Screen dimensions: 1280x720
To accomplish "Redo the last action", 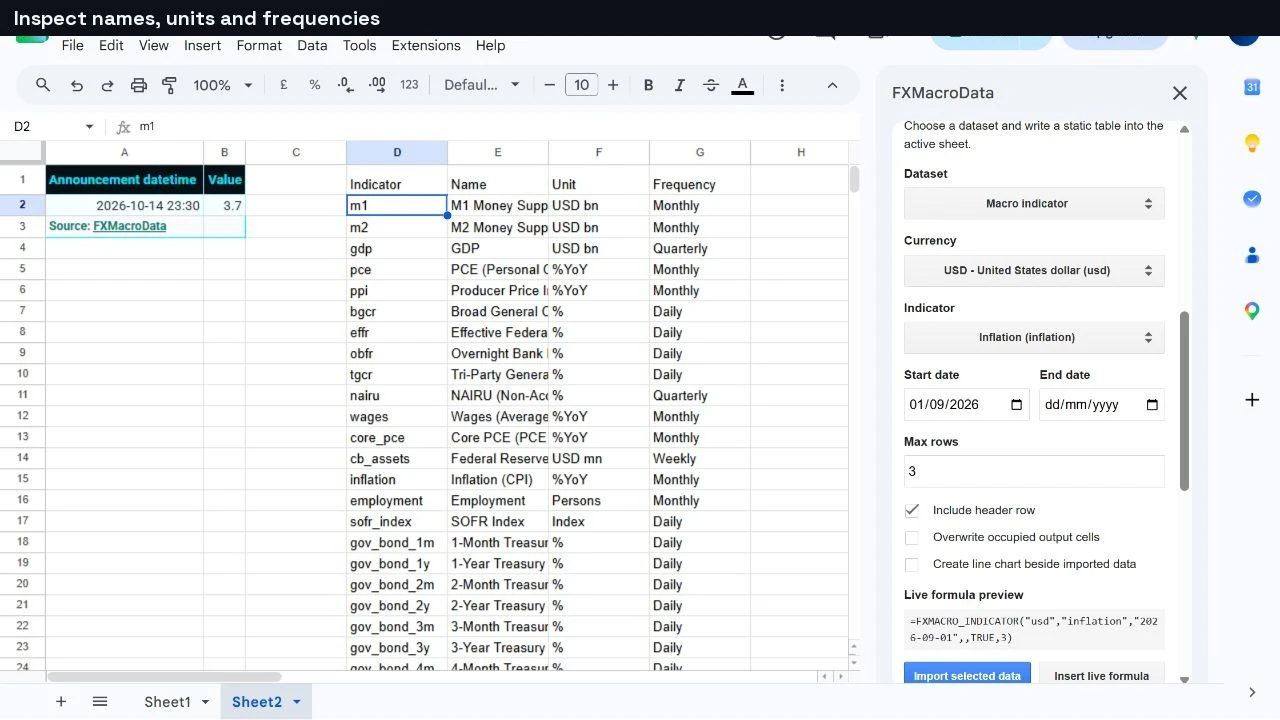I will click(107, 85).
